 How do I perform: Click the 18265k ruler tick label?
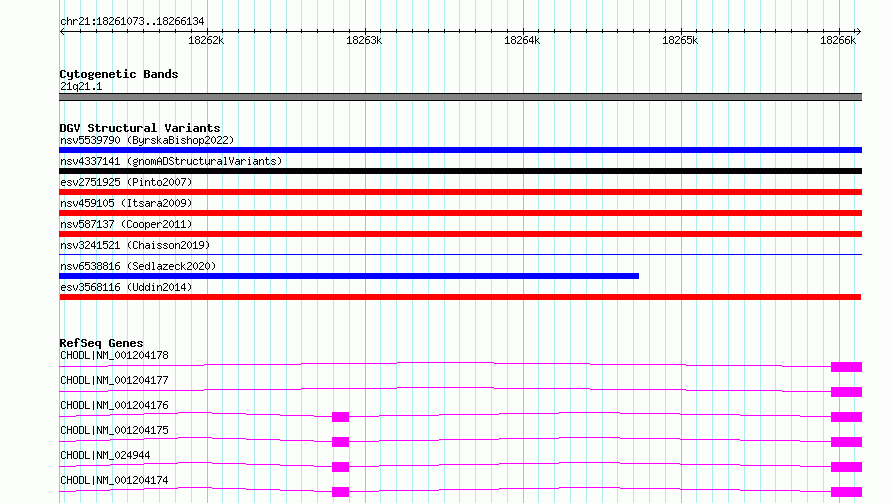tap(680, 40)
